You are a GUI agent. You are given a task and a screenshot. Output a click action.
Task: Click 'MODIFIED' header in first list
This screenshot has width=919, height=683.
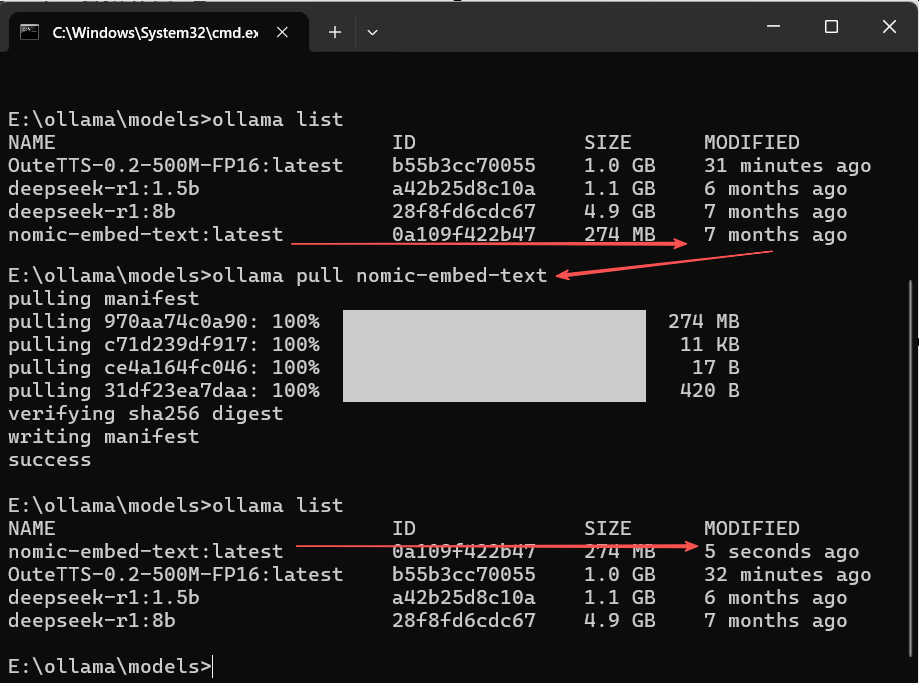pyautogui.click(x=752, y=142)
